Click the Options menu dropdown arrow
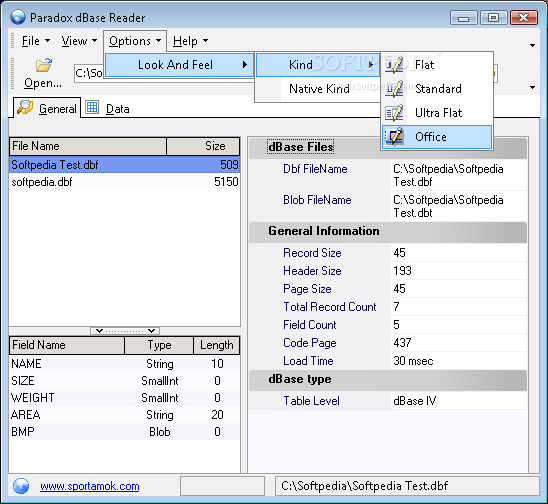Image resolution: width=548 pixels, height=504 pixels. point(159,41)
